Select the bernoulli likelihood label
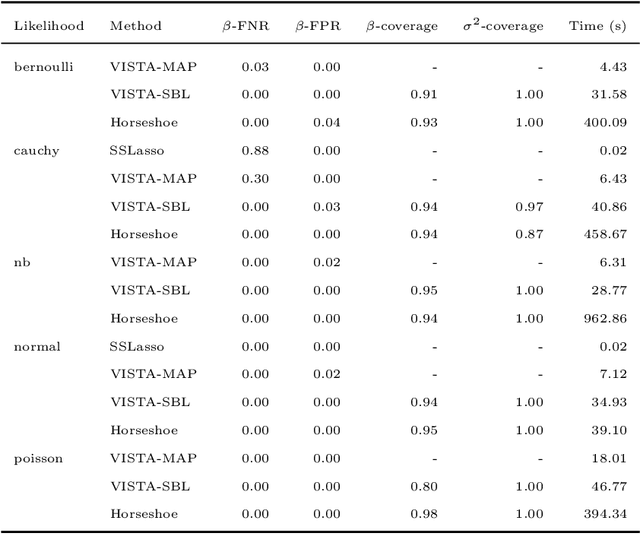Image resolution: width=640 pixels, height=534 pixels. (x=40, y=67)
